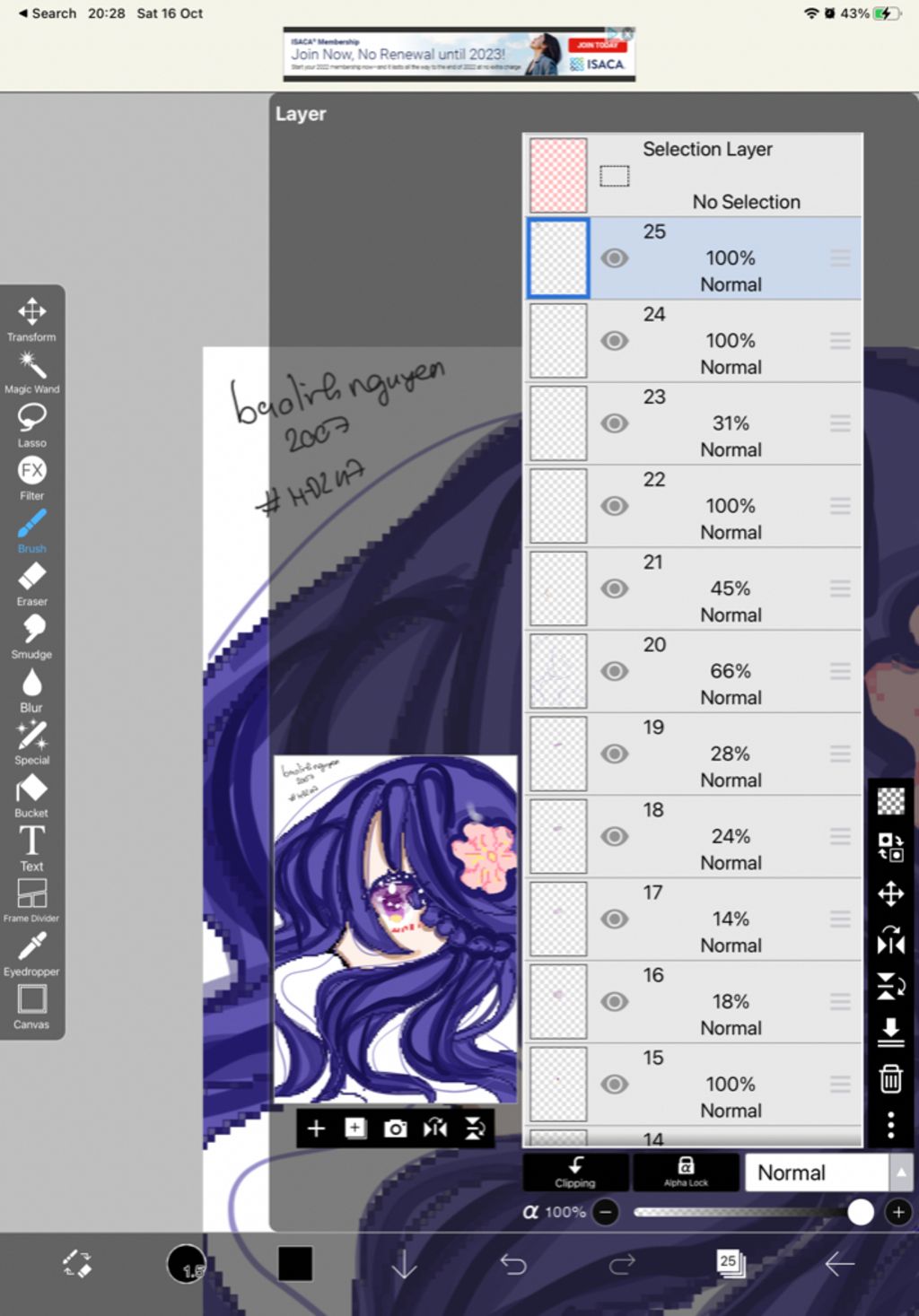Select the Smudge tool
This screenshot has height=1316, width=919.
click(31, 637)
